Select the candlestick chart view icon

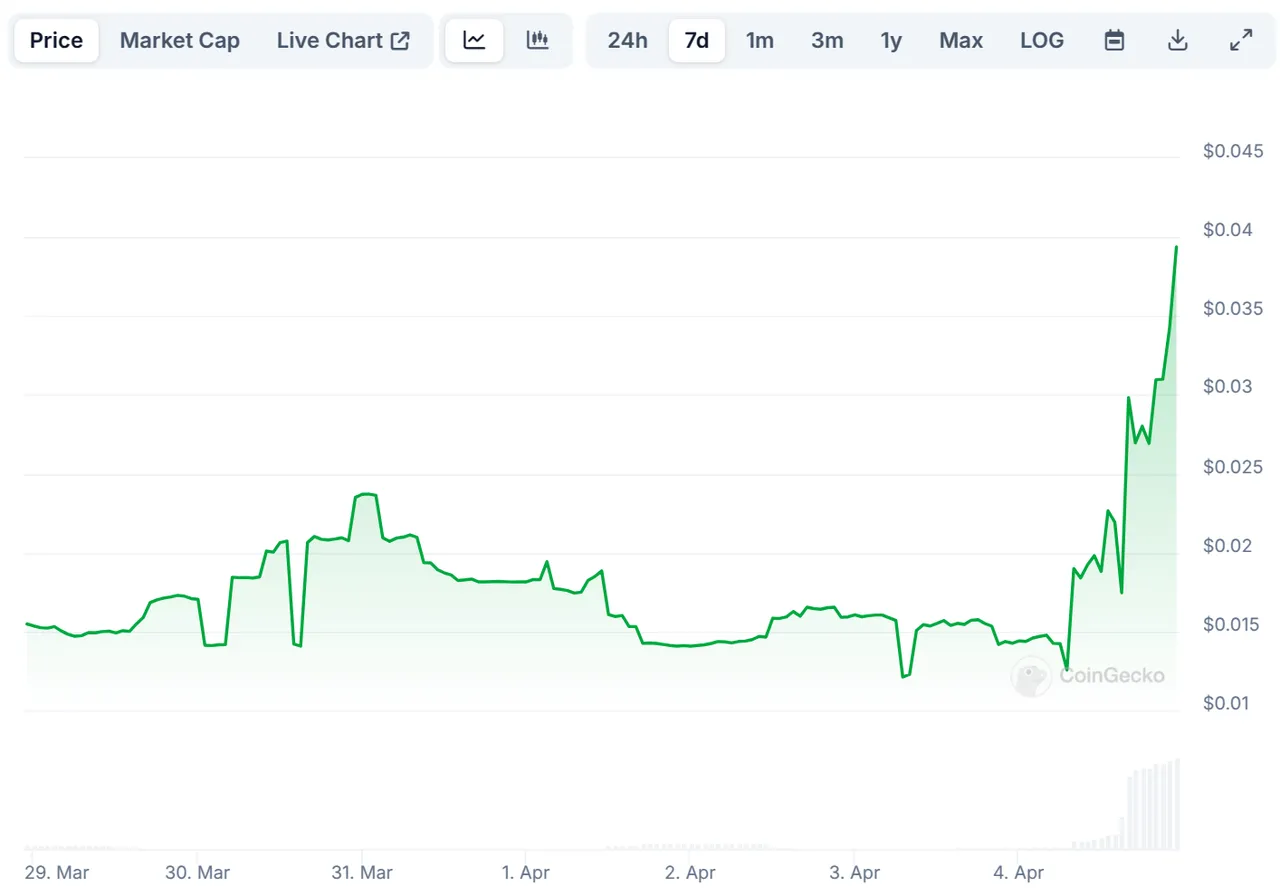click(538, 41)
